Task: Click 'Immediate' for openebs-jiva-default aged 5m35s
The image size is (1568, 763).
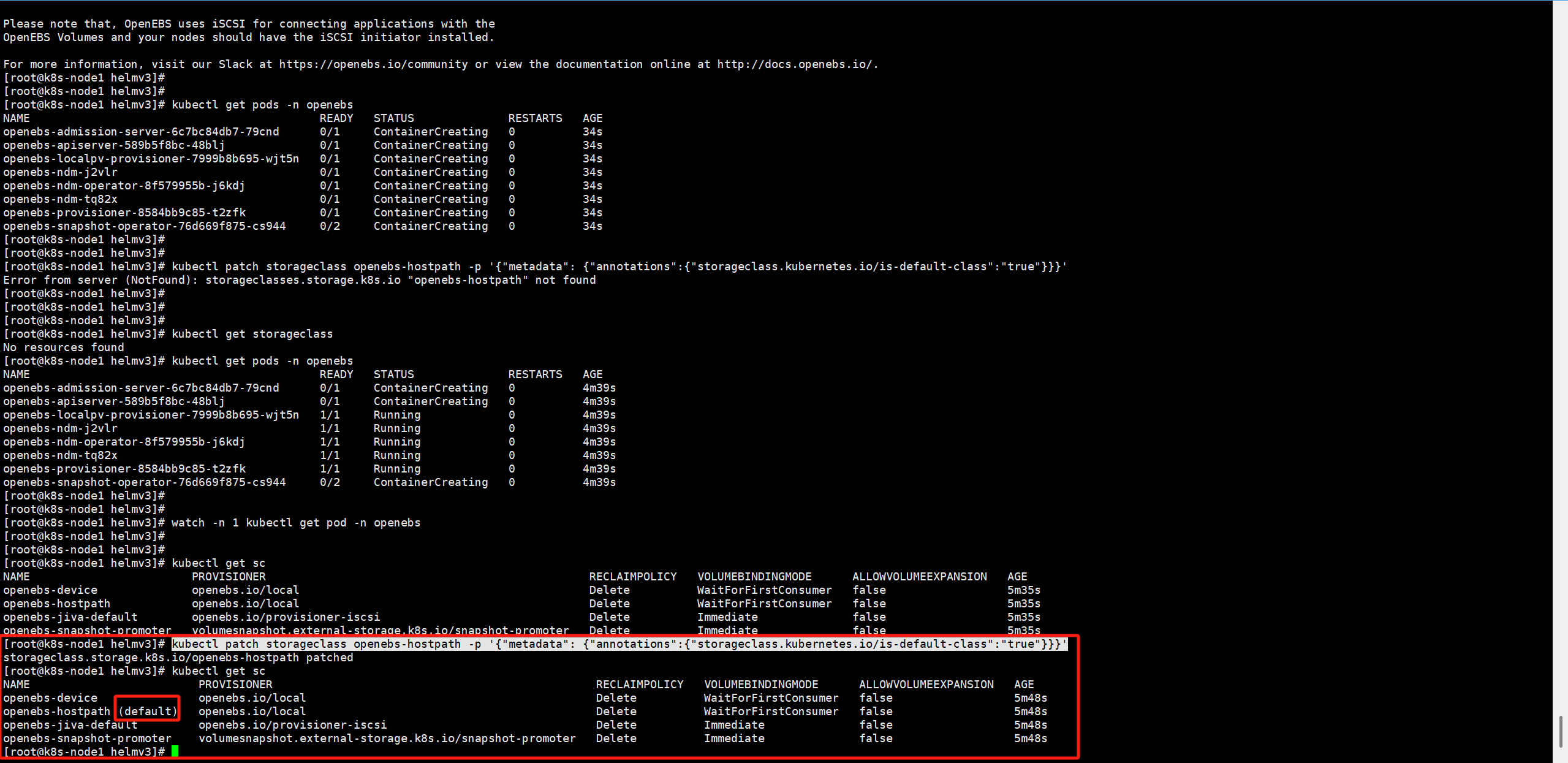Action: (x=727, y=617)
